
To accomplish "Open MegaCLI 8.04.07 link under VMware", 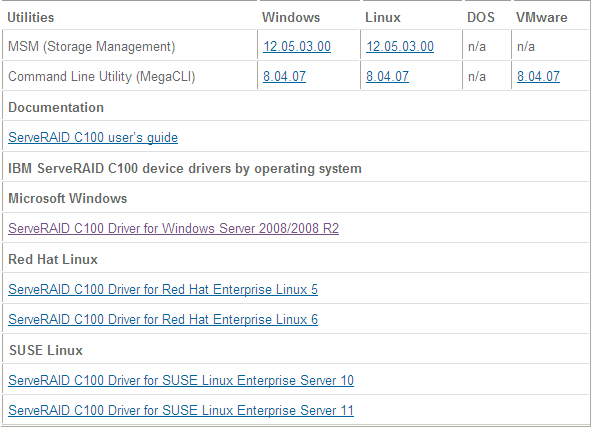I will 538,76.
